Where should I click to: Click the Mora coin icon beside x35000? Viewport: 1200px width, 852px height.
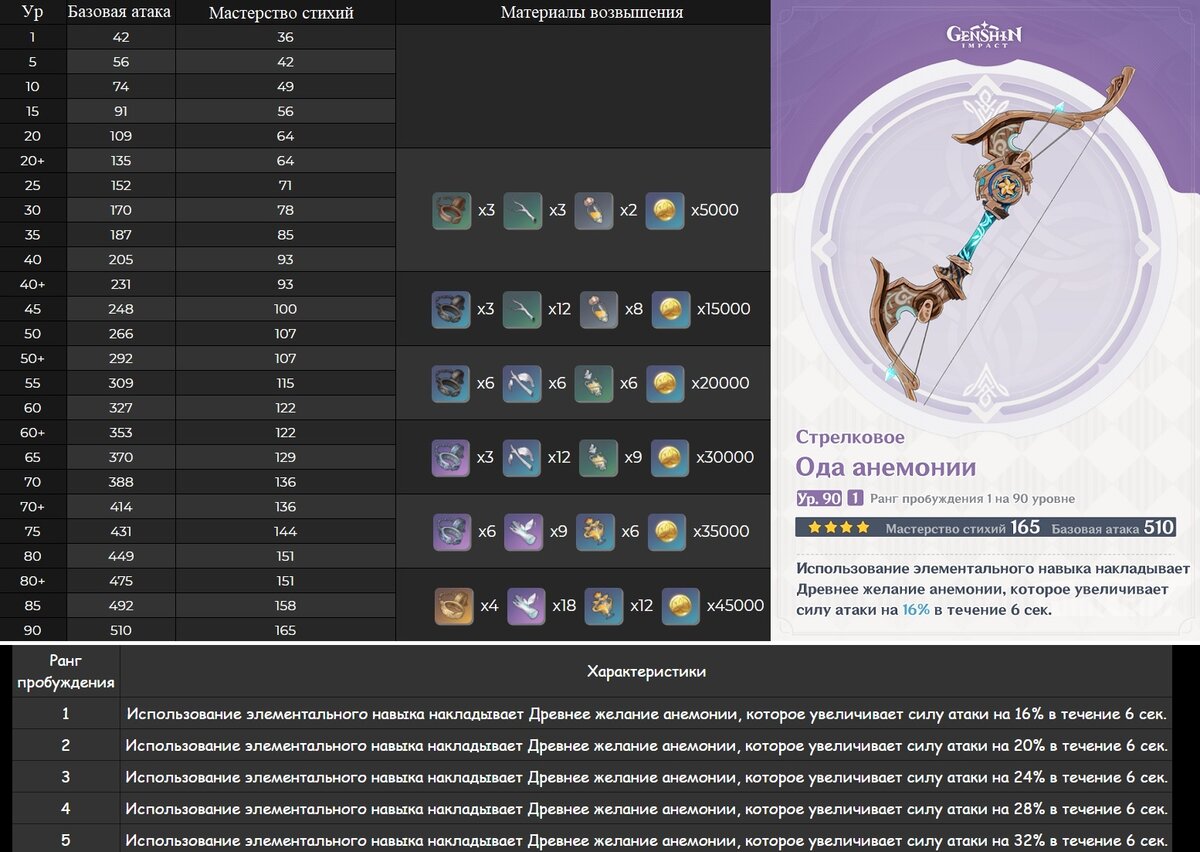click(x=667, y=532)
